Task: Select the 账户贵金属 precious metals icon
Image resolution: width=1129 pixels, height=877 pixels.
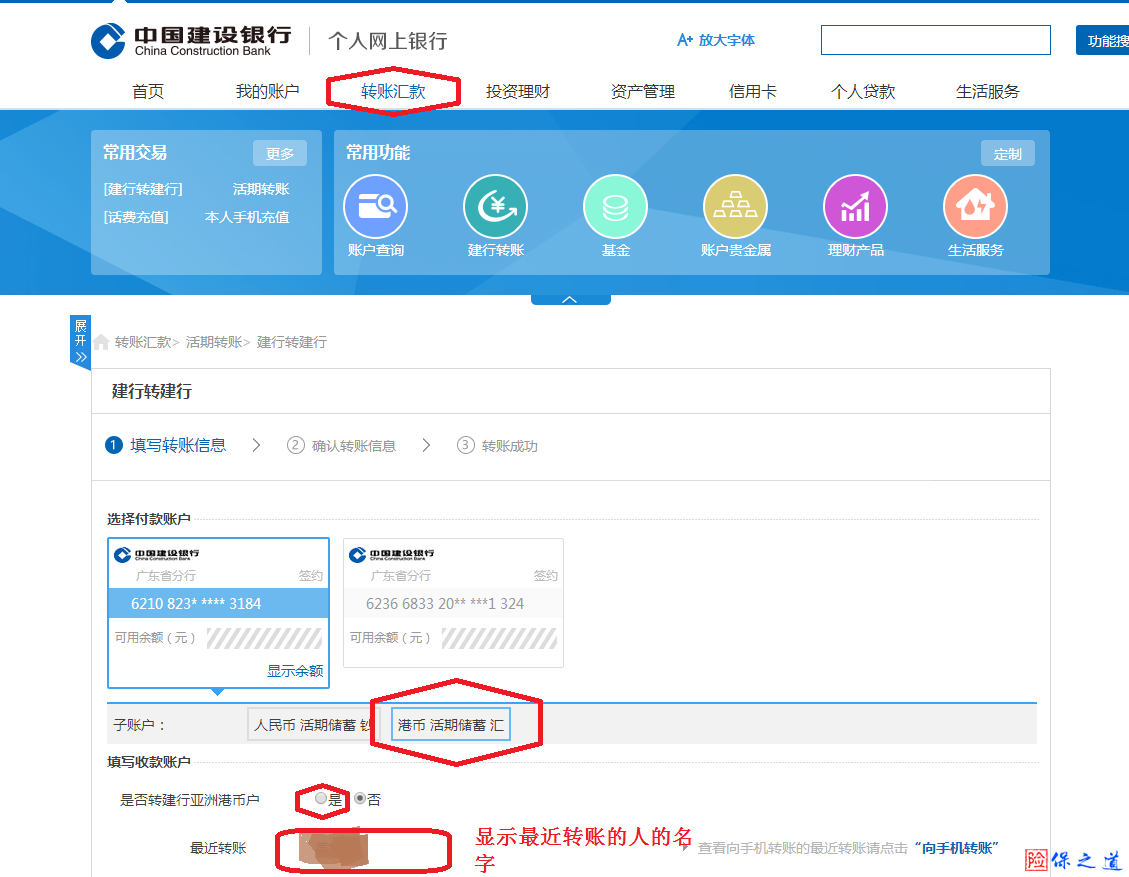Action: click(x=735, y=207)
